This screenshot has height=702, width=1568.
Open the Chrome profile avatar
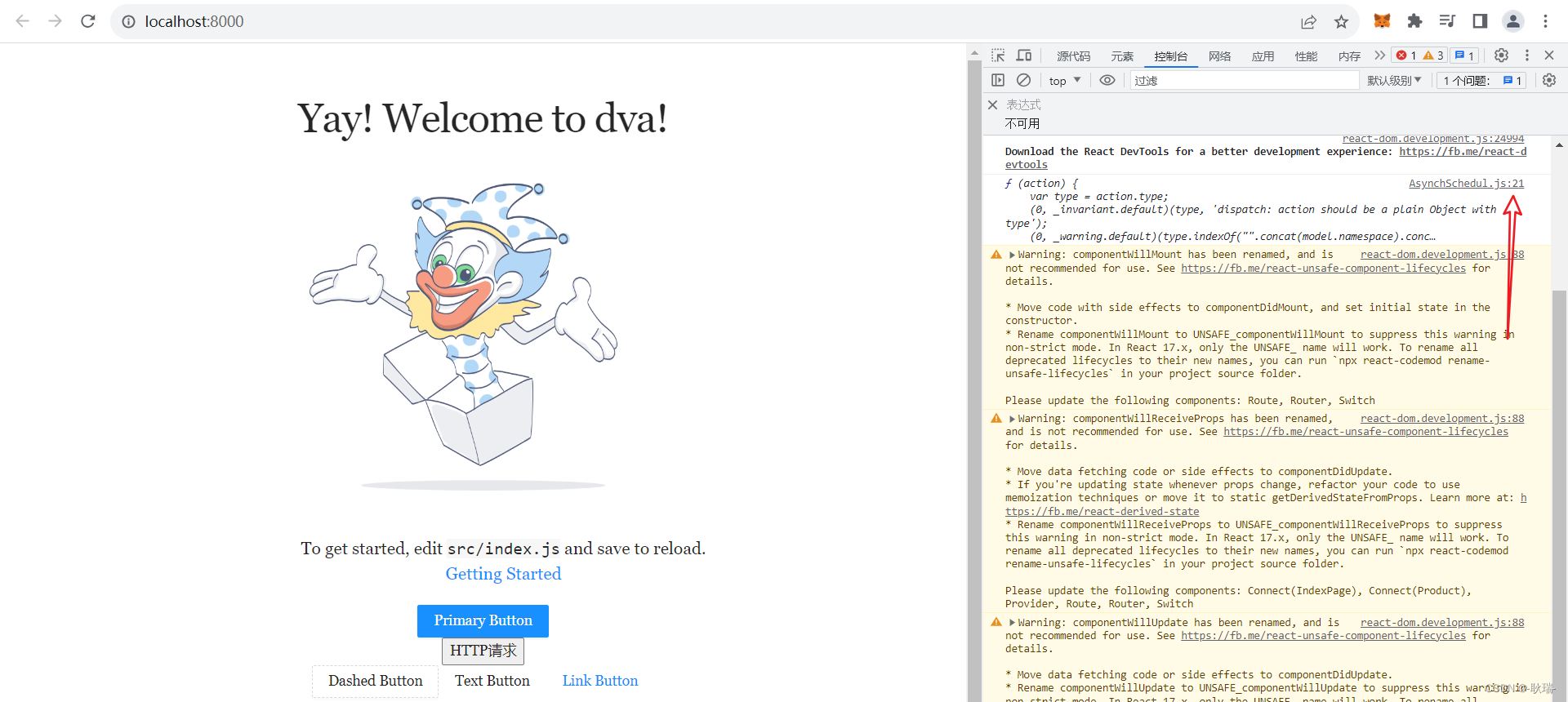point(1513,21)
